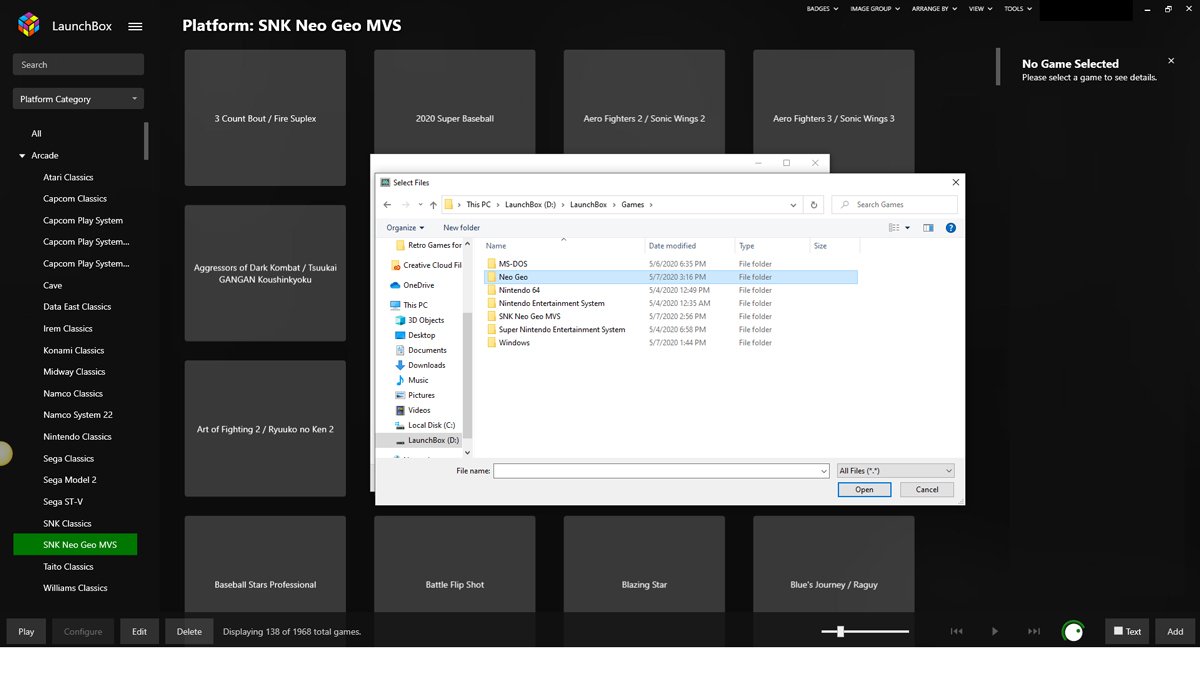The height and width of the screenshot is (675, 1200).
Task: Click the Delete button
Action: (189, 631)
